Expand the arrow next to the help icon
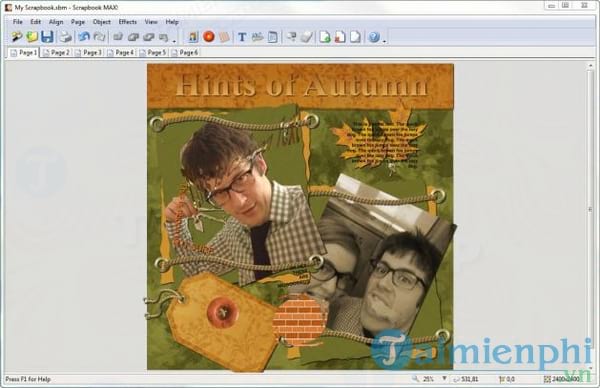 point(384,41)
